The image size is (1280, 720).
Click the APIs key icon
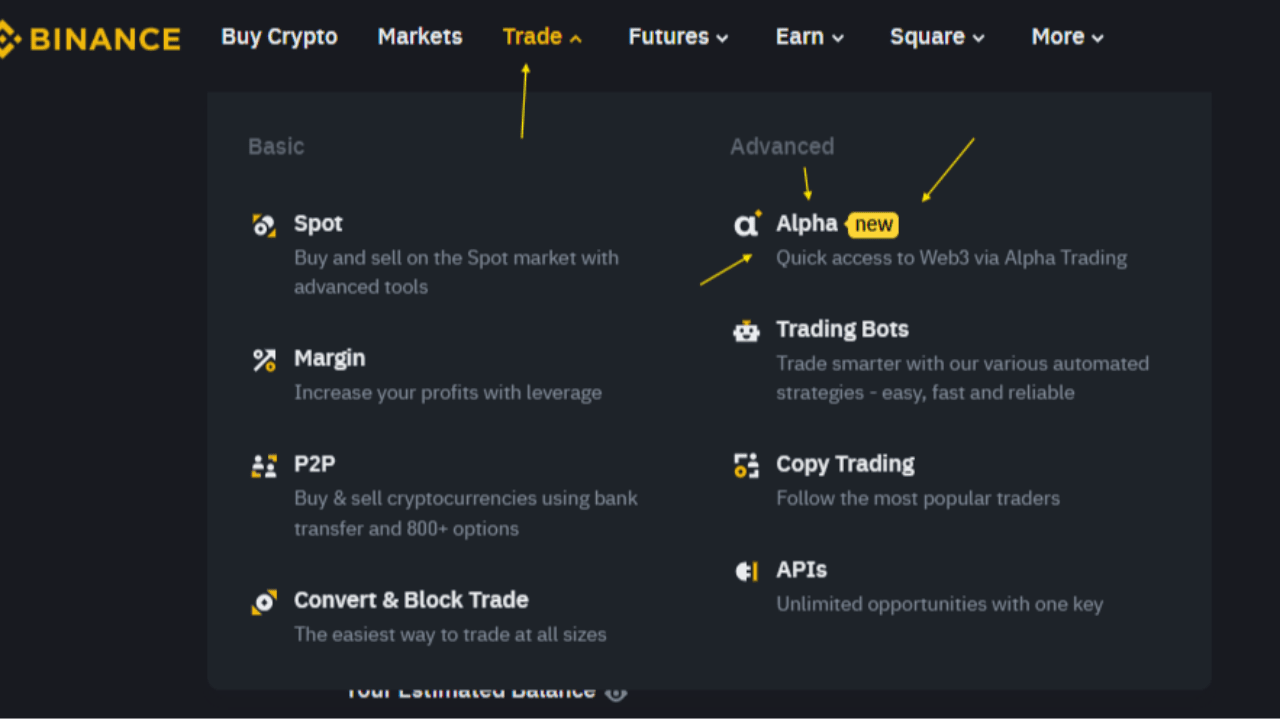click(746, 571)
